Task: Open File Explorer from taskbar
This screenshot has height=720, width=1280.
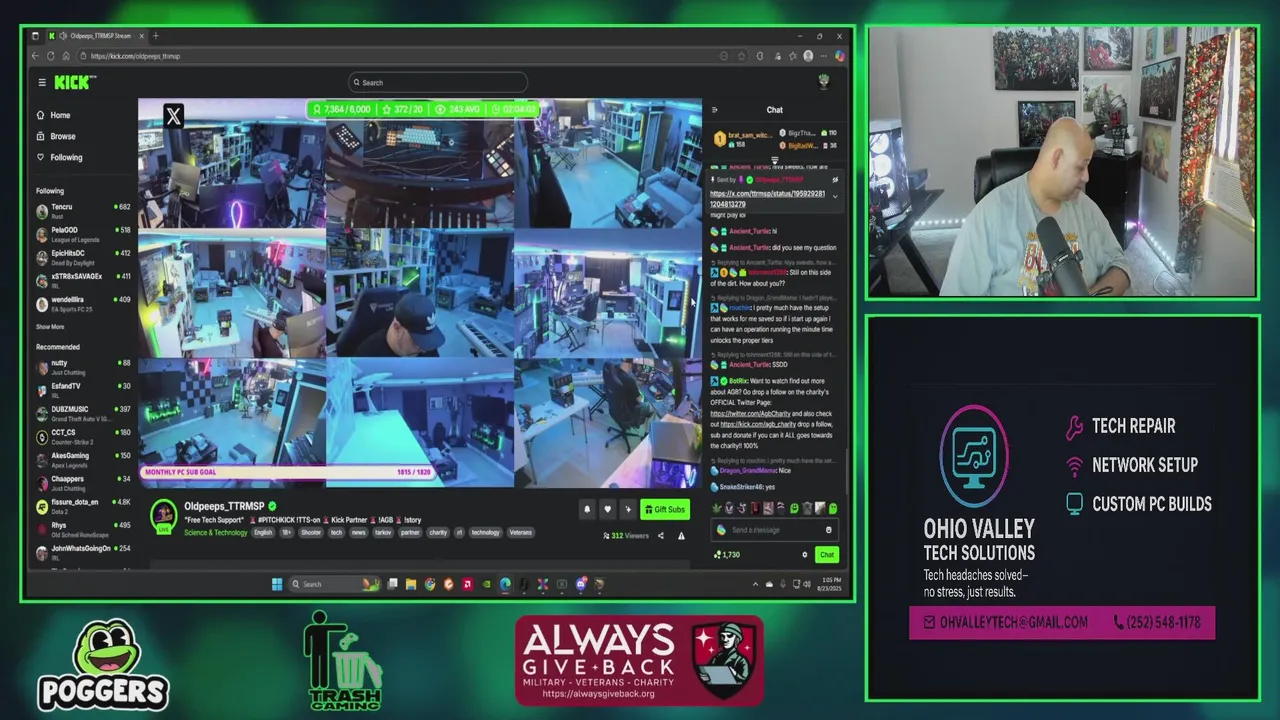Action: [x=410, y=584]
